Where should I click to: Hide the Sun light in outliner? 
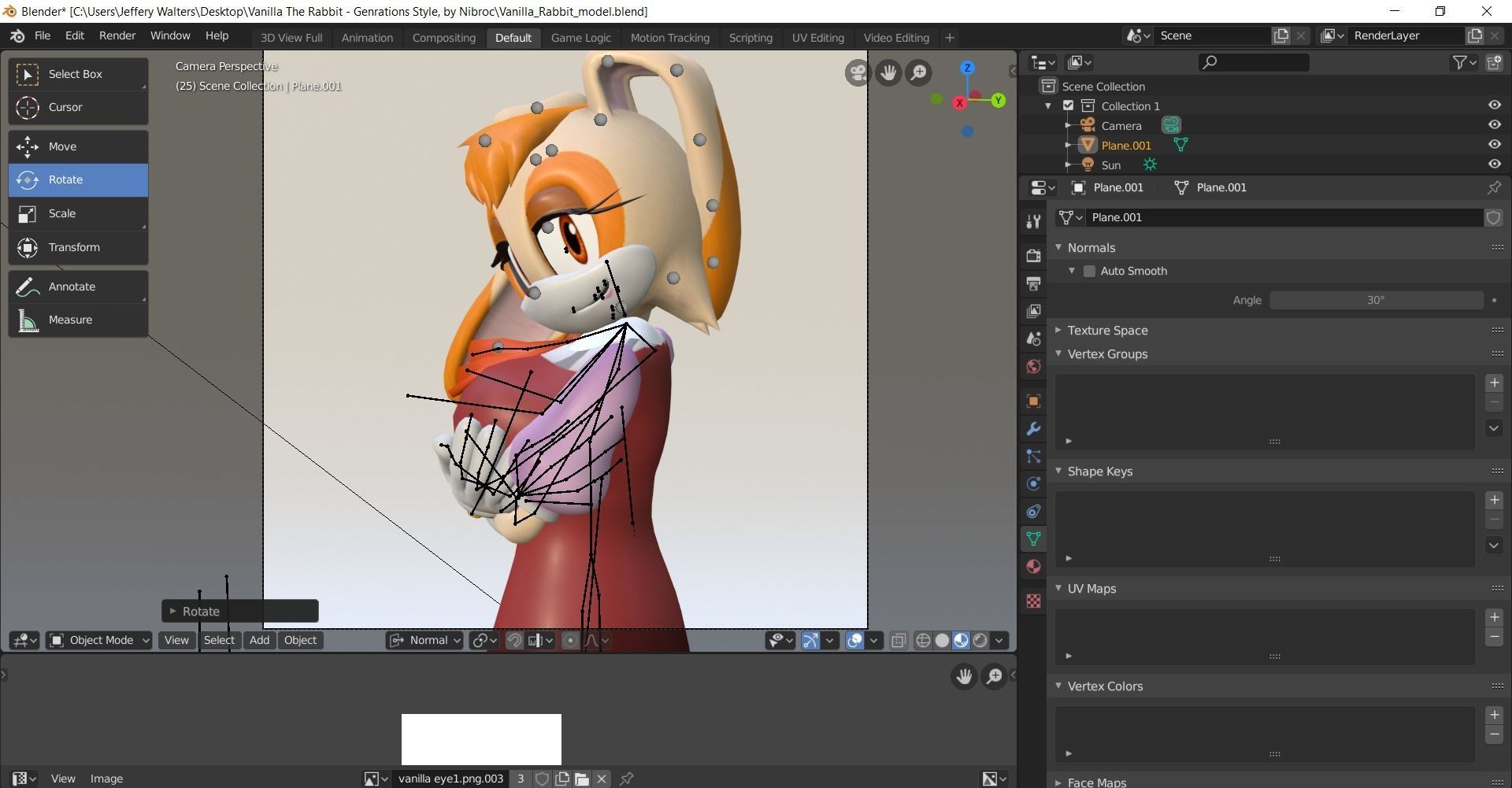[1494, 164]
